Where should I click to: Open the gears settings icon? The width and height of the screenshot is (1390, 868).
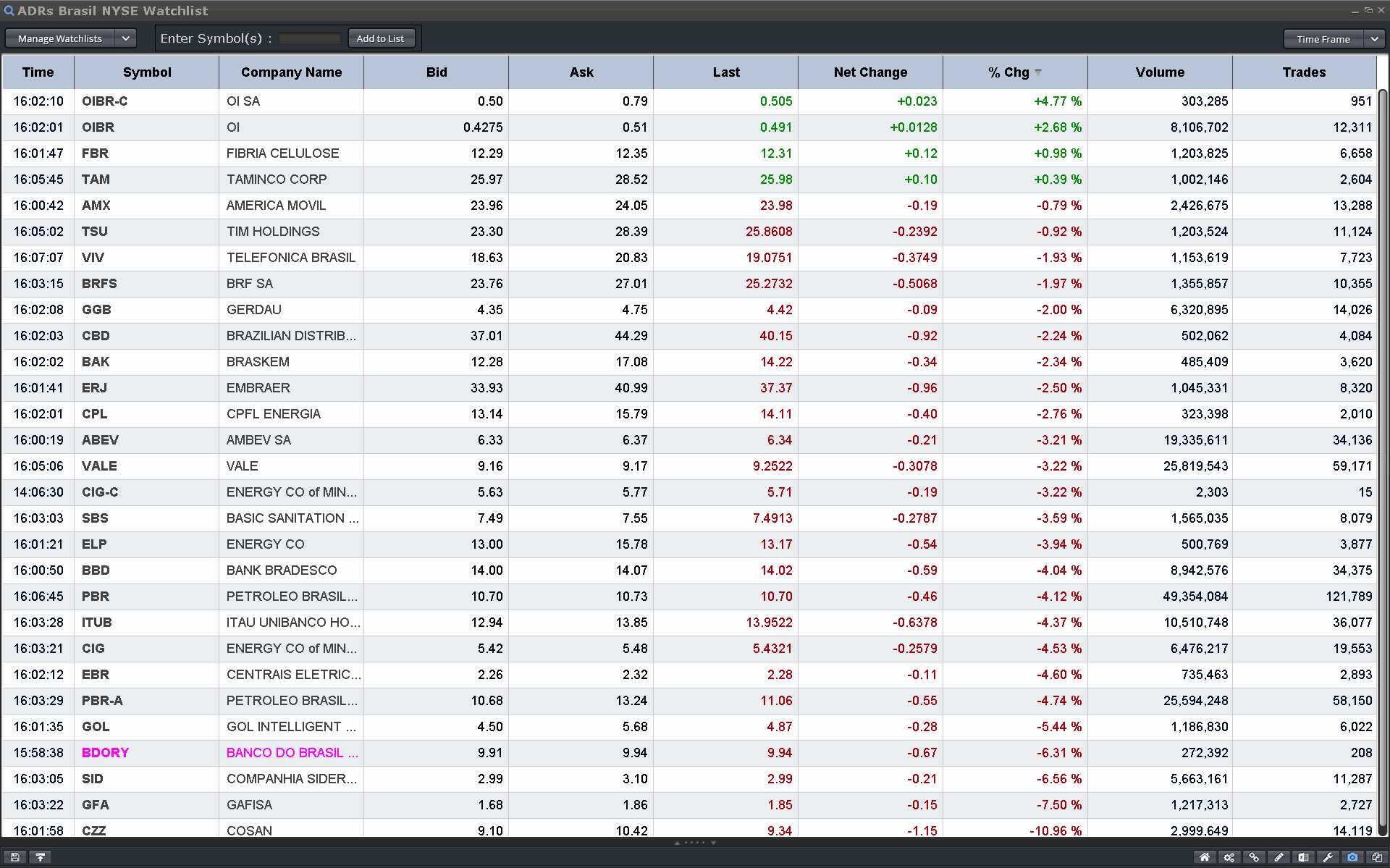(x=1229, y=857)
